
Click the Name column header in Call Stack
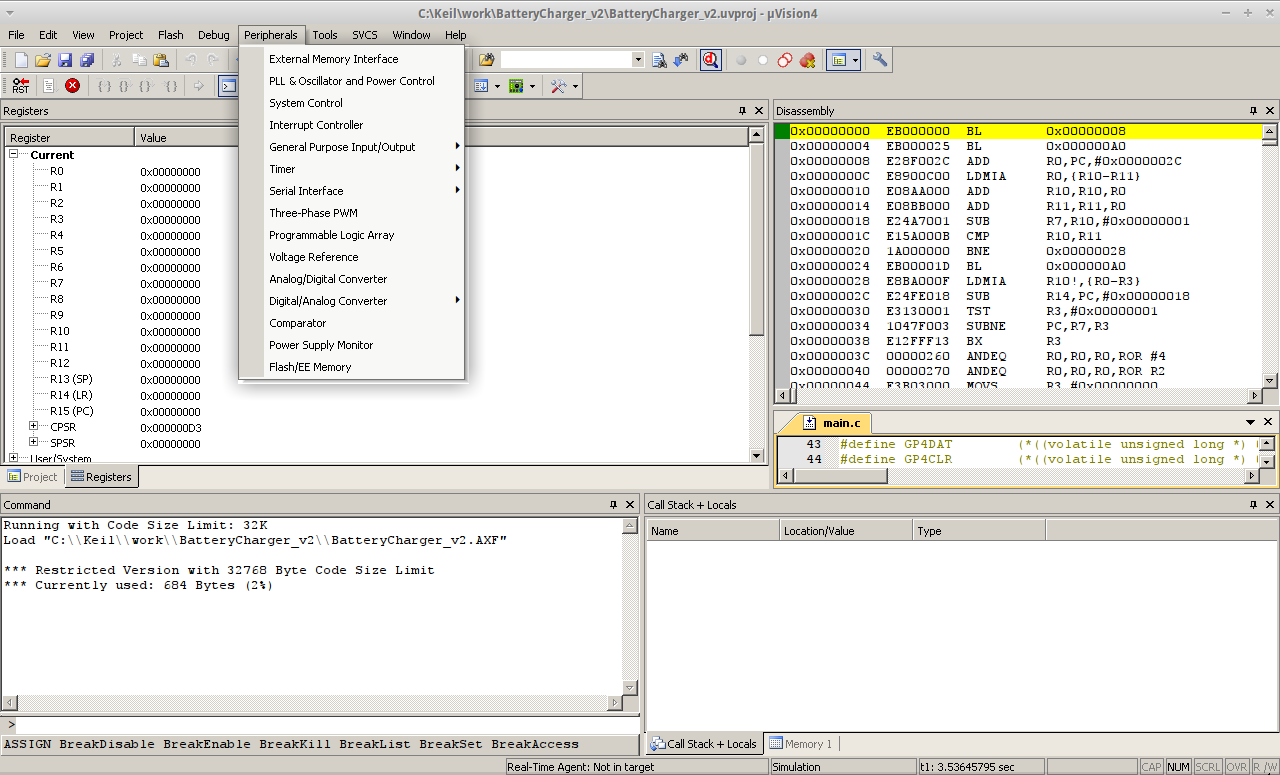712,531
